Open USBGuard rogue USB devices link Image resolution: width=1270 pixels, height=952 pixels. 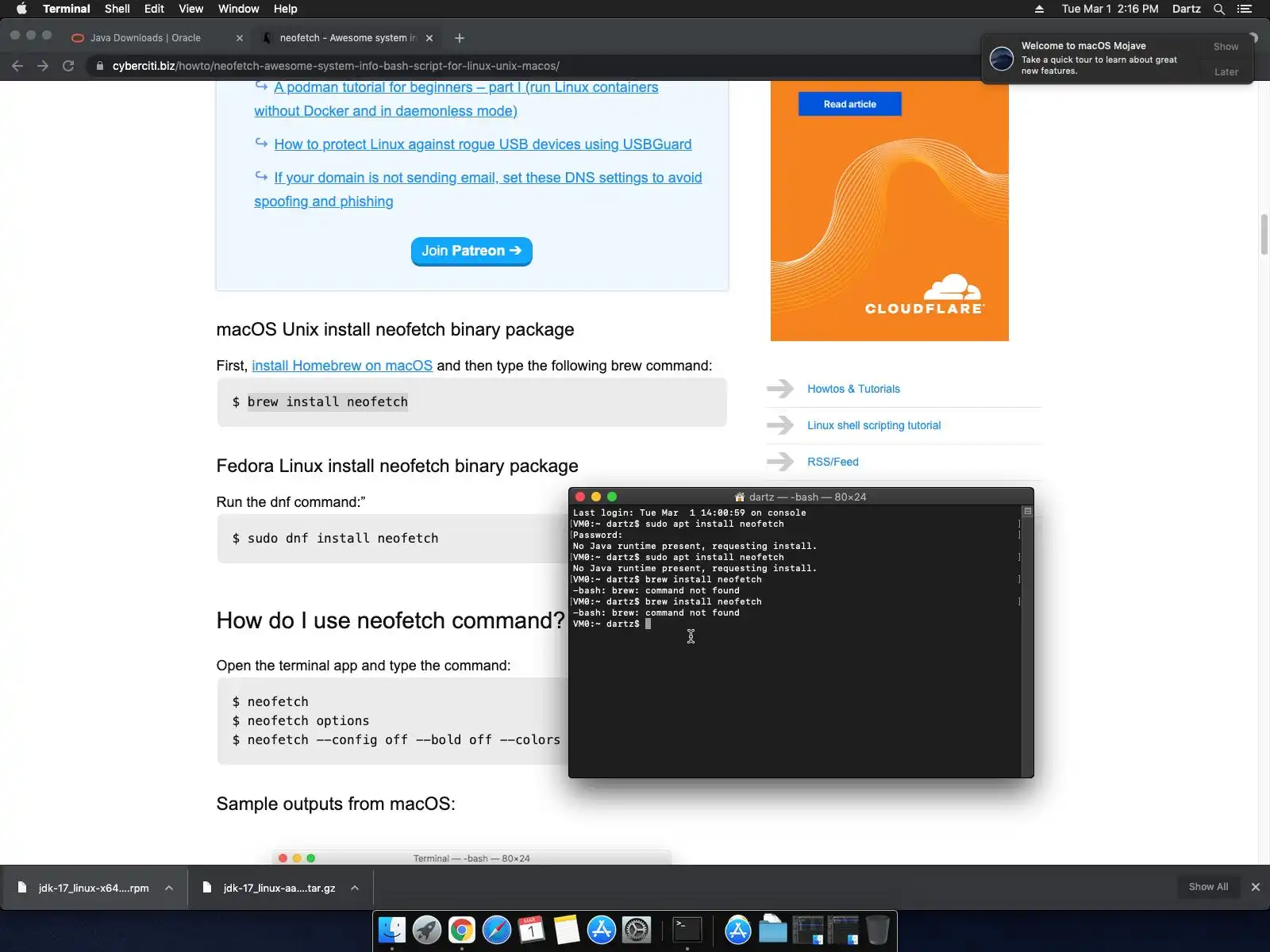483,144
